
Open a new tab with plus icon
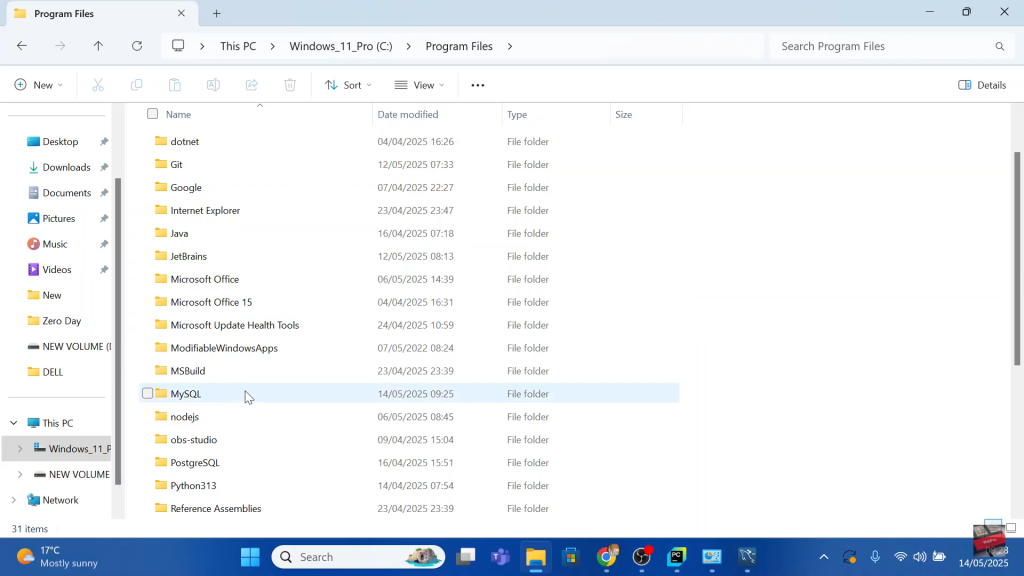pyautogui.click(x=217, y=13)
